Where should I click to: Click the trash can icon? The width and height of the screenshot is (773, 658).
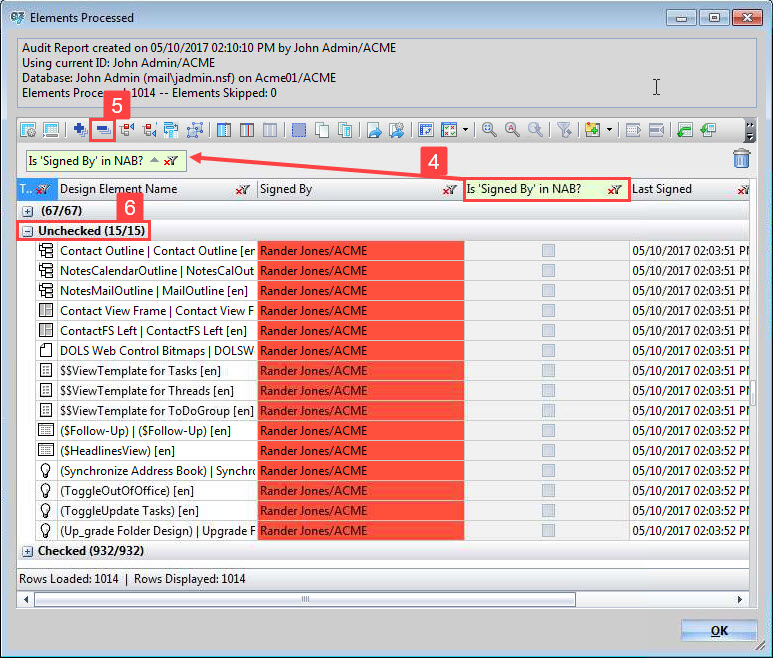click(740, 158)
